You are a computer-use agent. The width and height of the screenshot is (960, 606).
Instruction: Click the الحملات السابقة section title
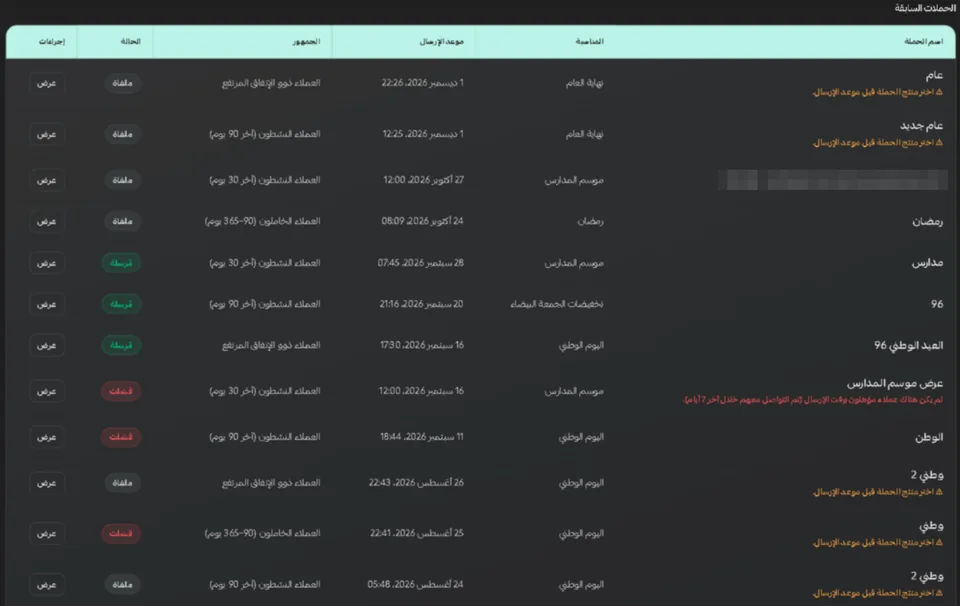point(924,8)
